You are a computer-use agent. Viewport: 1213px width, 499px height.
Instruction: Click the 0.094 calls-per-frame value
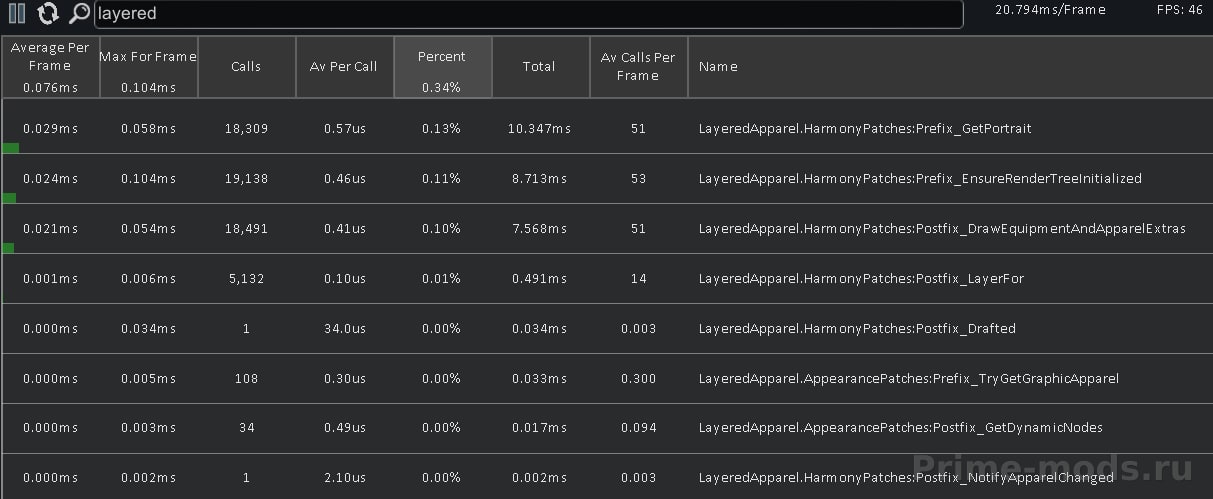click(638, 429)
